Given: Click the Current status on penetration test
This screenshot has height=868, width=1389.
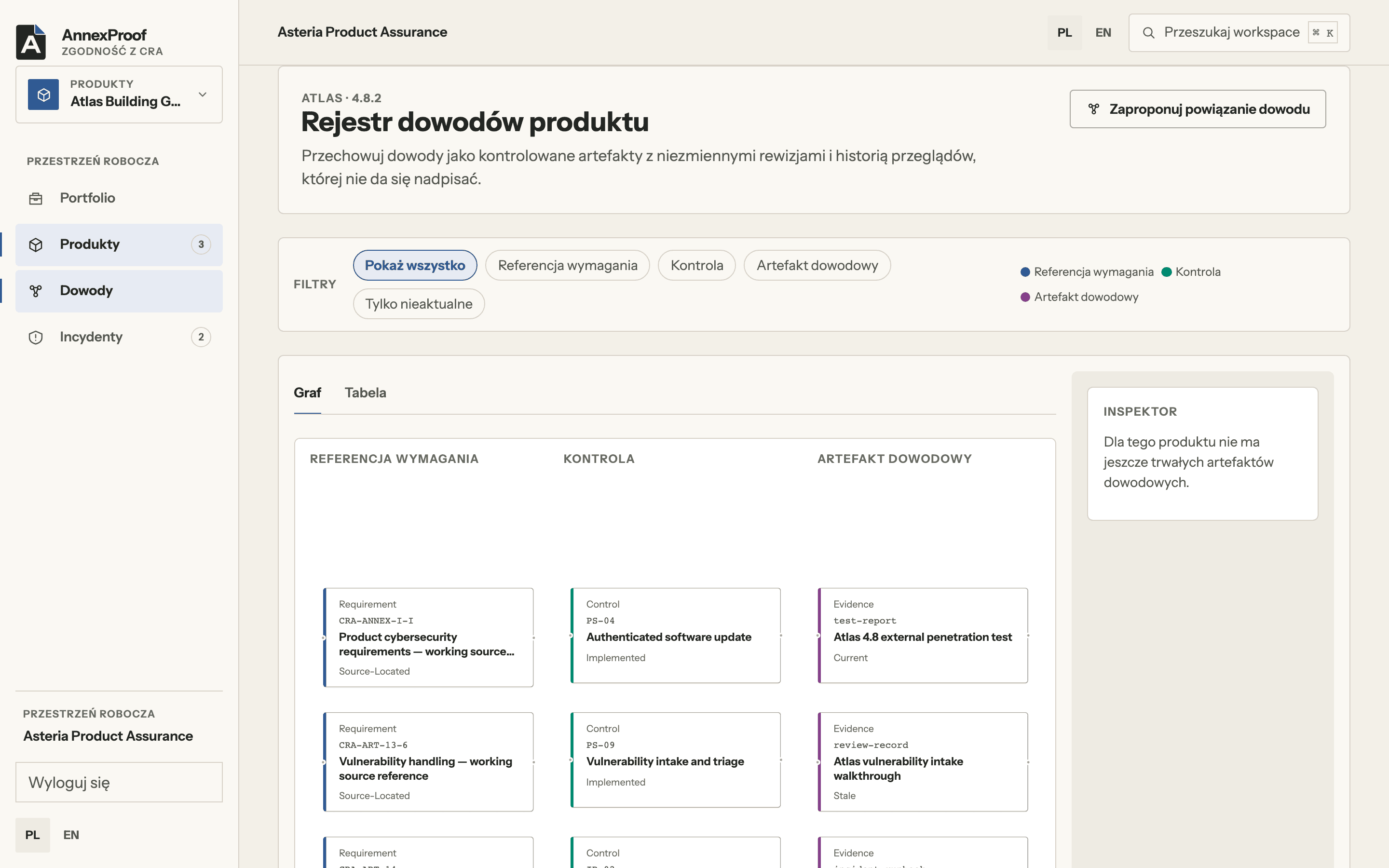Looking at the screenshot, I should coord(851,658).
